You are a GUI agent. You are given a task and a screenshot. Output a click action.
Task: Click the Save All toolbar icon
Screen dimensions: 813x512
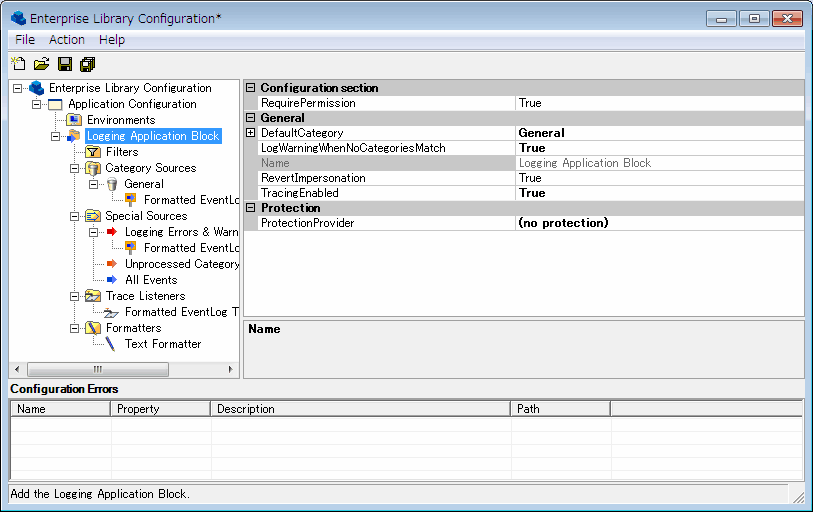pyautogui.click(x=88, y=65)
